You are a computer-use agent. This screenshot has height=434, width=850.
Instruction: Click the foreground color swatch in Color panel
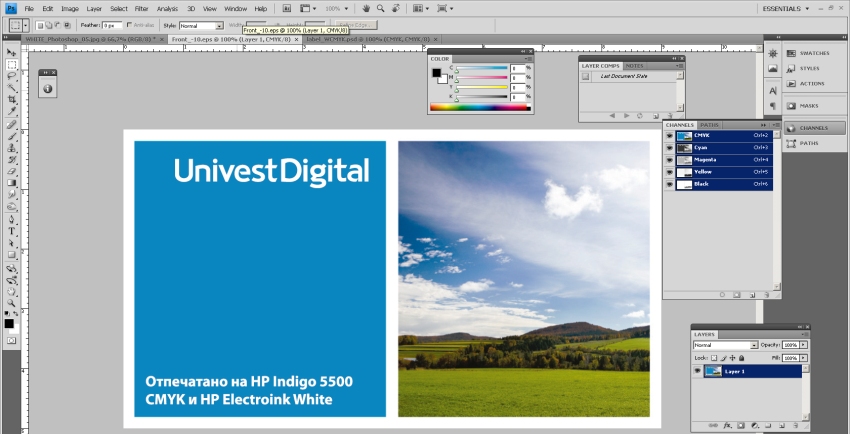[436, 73]
